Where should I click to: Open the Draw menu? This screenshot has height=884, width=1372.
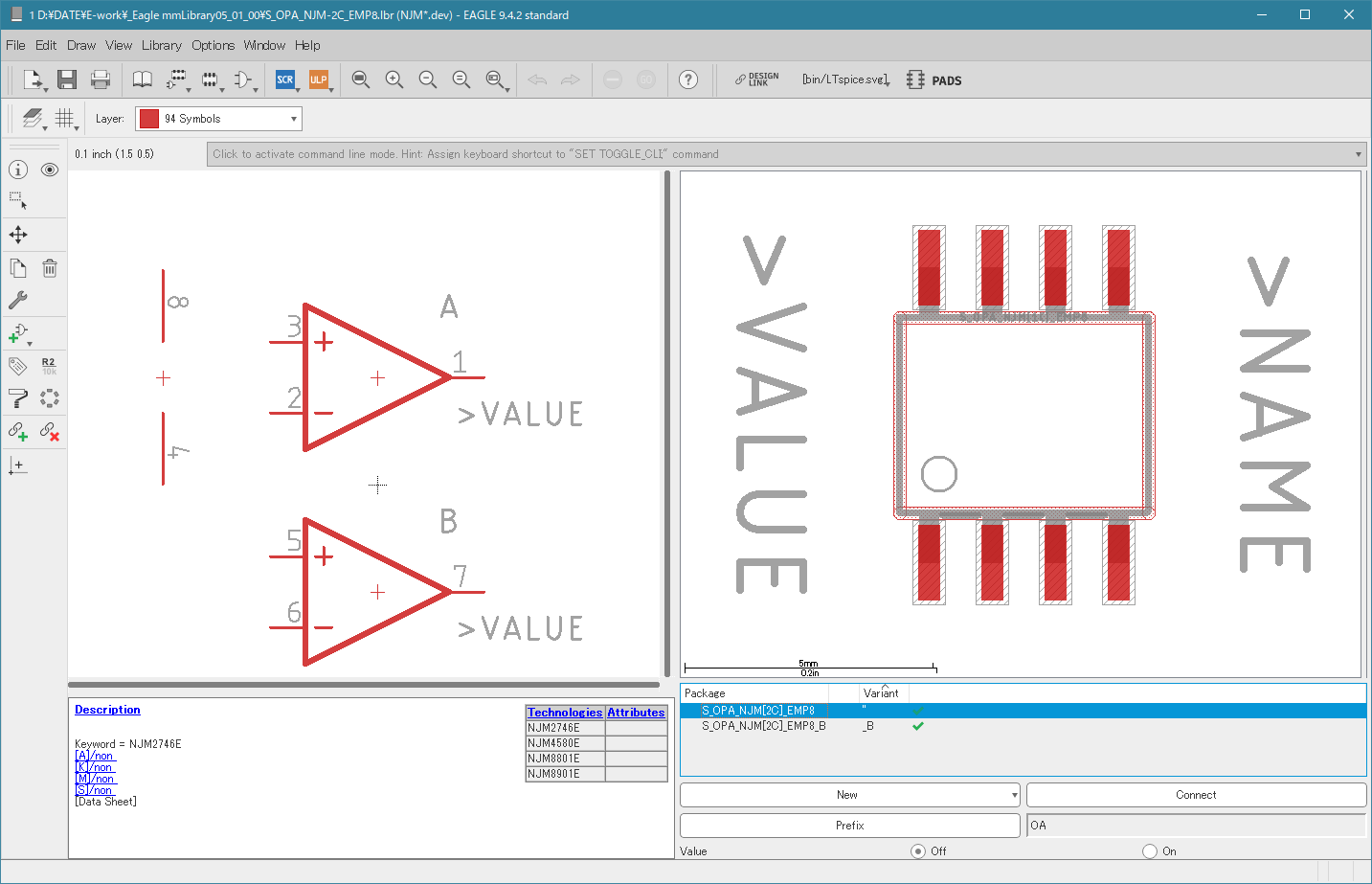coord(81,45)
